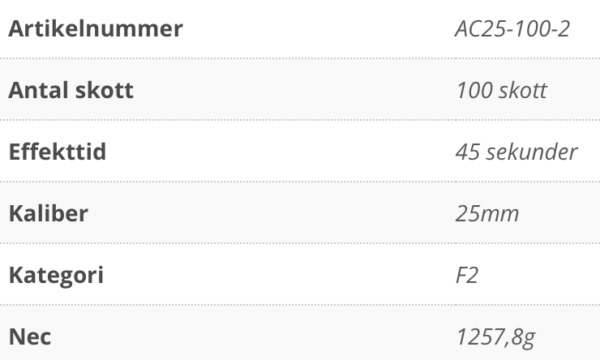Select the F2 category value

[467, 275]
